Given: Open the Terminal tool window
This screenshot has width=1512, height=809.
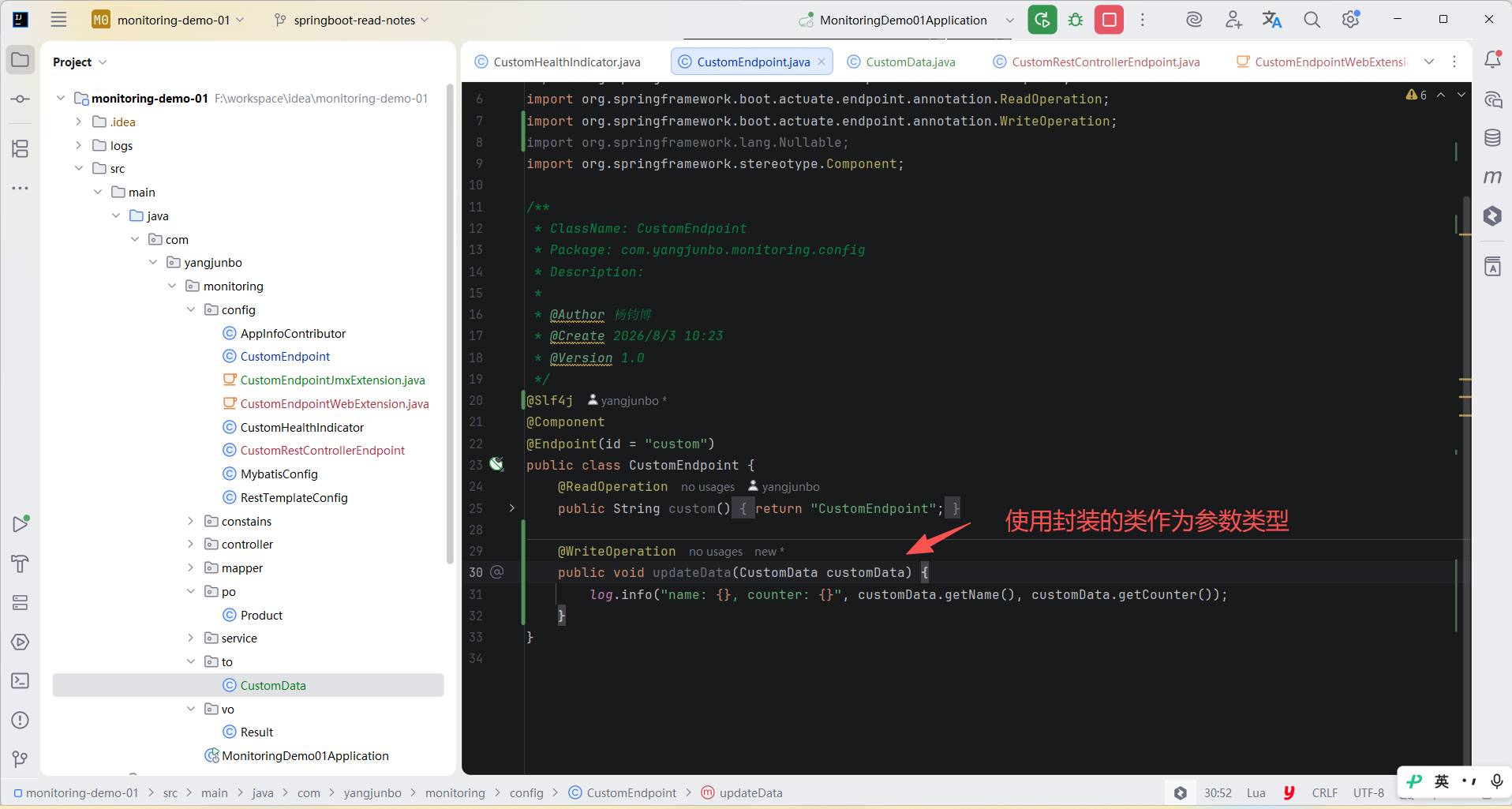Looking at the screenshot, I should pos(21,680).
